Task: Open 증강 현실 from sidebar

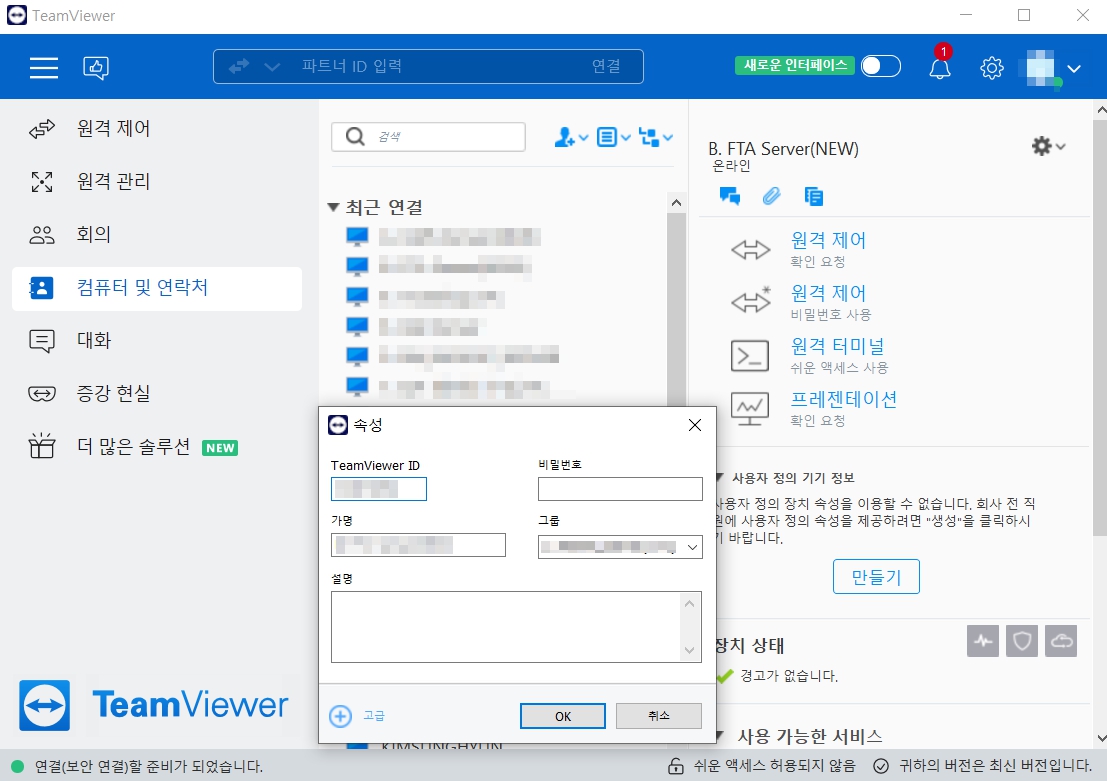Action: point(157,393)
